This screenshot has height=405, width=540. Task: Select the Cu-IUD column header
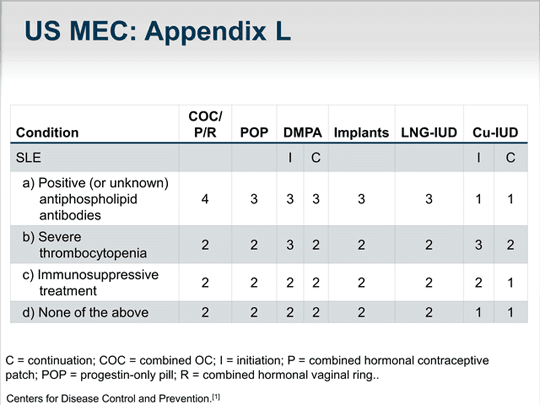(x=495, y=133)
